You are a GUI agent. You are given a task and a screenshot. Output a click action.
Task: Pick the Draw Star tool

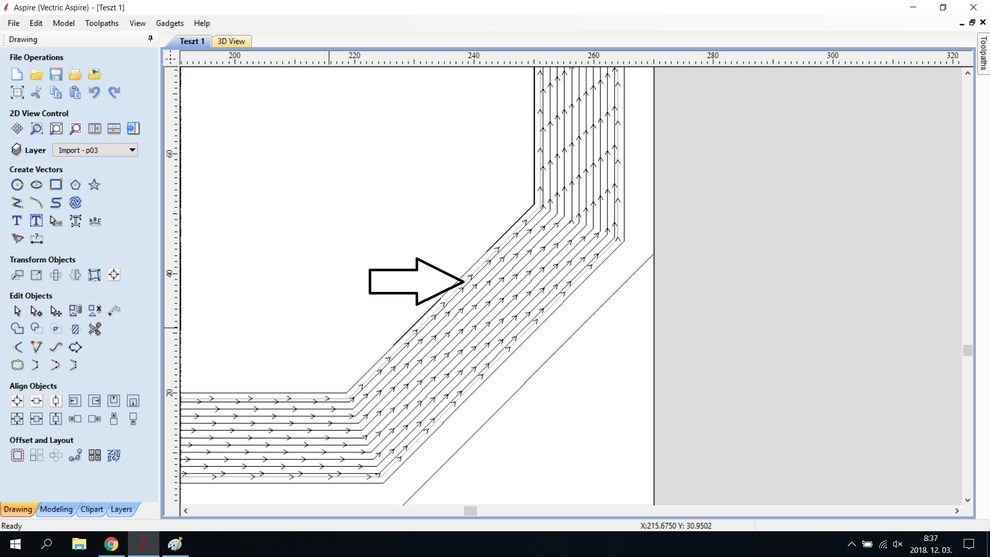(94, 185)
